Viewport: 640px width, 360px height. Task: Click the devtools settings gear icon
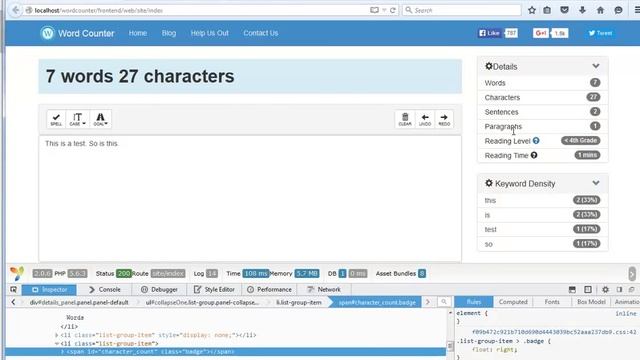coord(605,289)
